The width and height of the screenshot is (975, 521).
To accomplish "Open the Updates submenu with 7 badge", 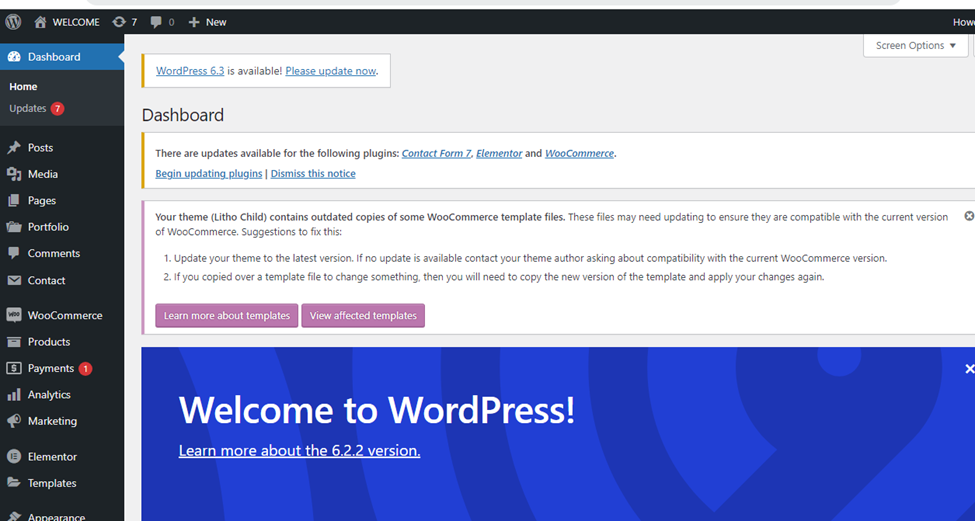I will pos(37,108).
